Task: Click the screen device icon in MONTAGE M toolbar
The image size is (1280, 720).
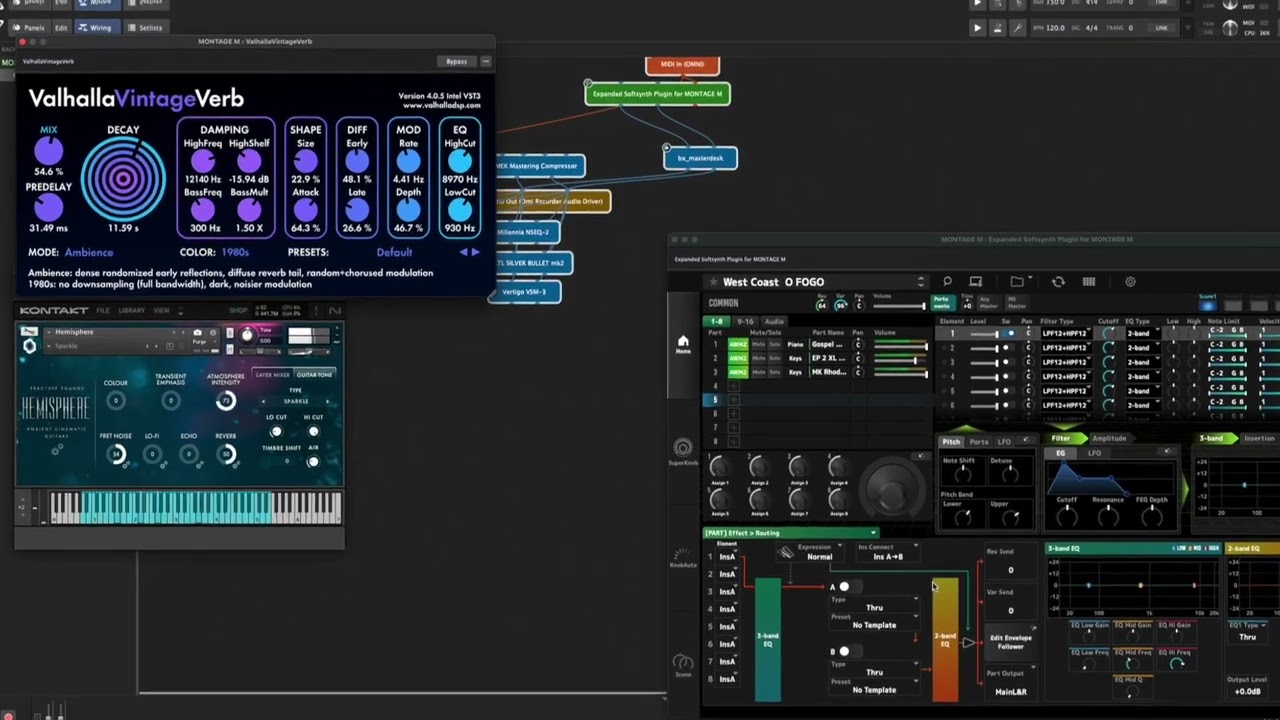Action: coord(976,282)
